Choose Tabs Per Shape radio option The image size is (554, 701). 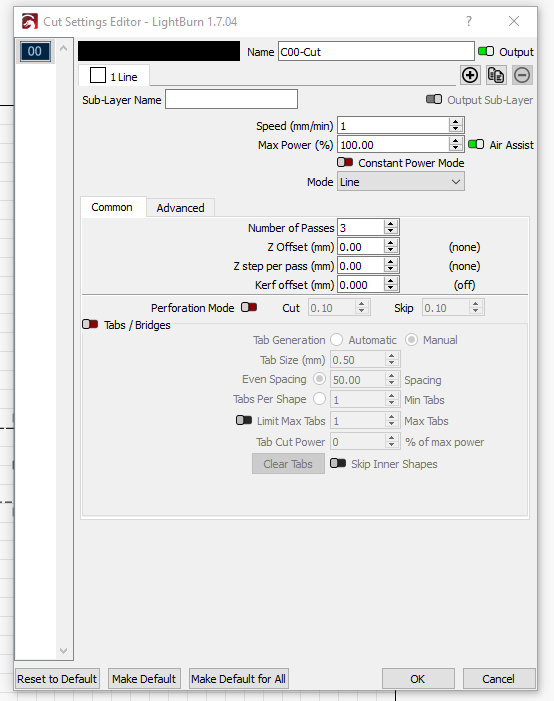tap(319, 398)
